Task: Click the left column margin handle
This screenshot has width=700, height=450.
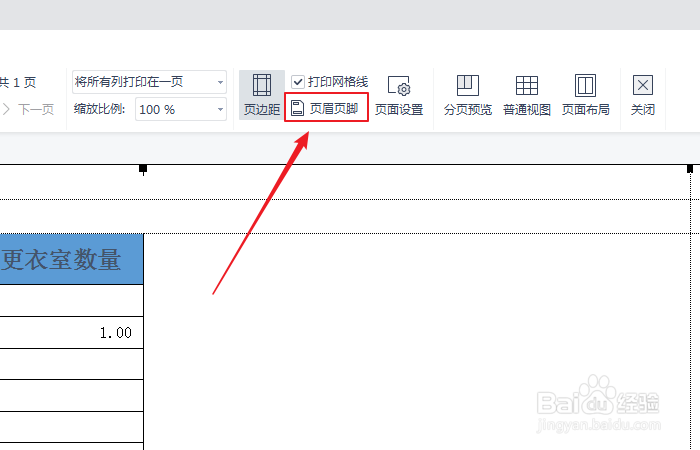Action: 143,169
